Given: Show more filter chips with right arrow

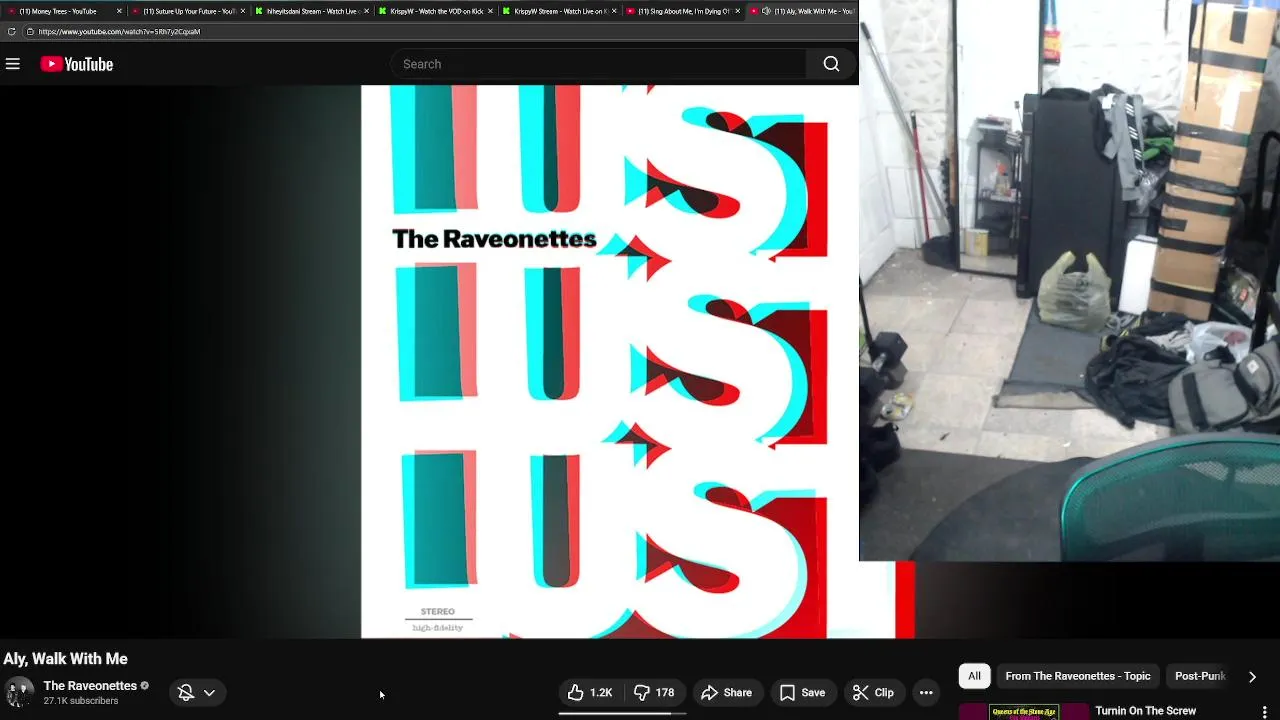Looking at the screenshot, I should [x=1252, y=677].
